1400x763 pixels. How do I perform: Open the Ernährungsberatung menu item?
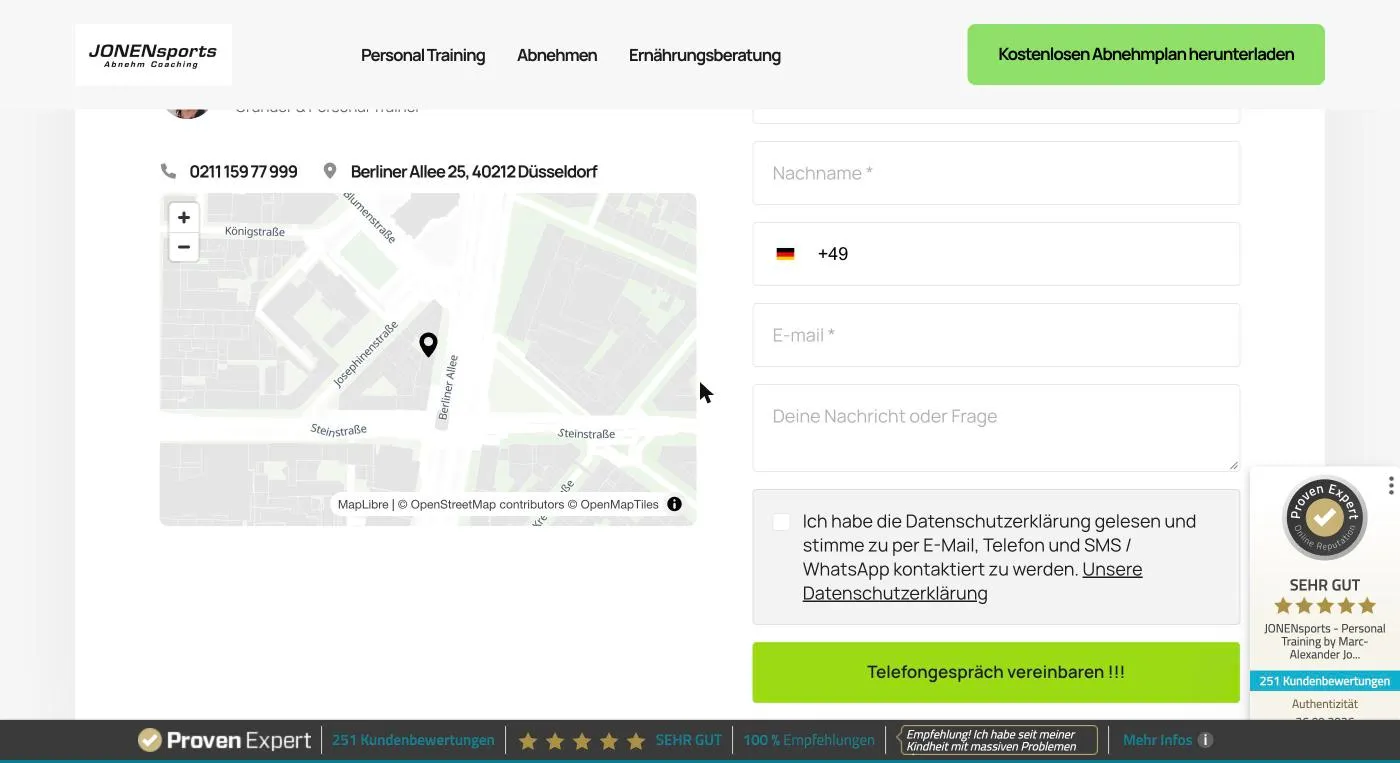705,55
